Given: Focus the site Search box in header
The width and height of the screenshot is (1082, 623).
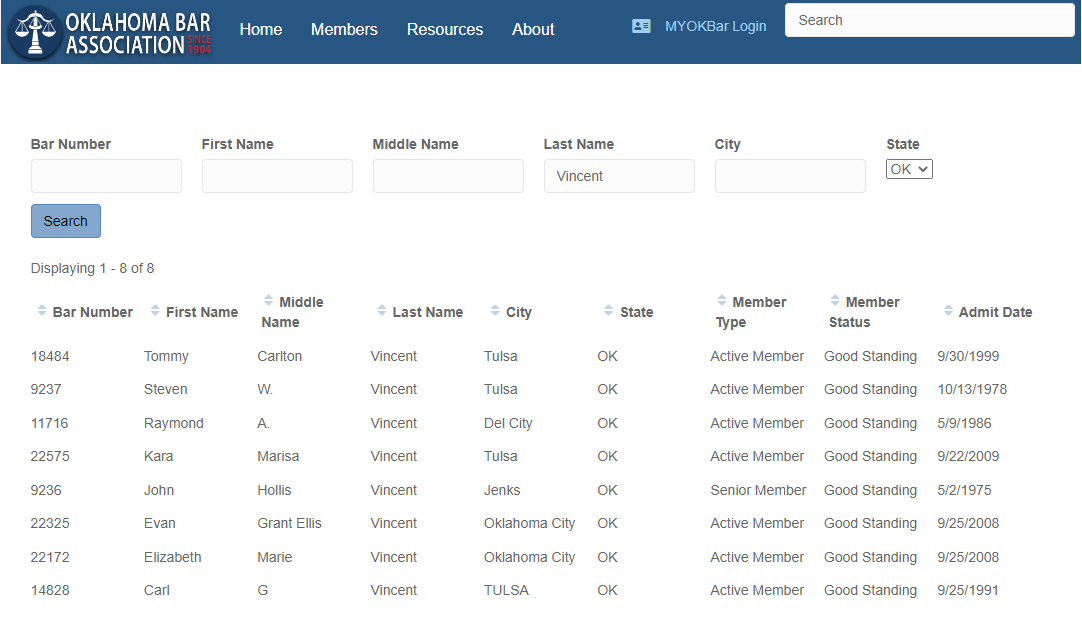Looking at the screenshot, I should point(929,20).
